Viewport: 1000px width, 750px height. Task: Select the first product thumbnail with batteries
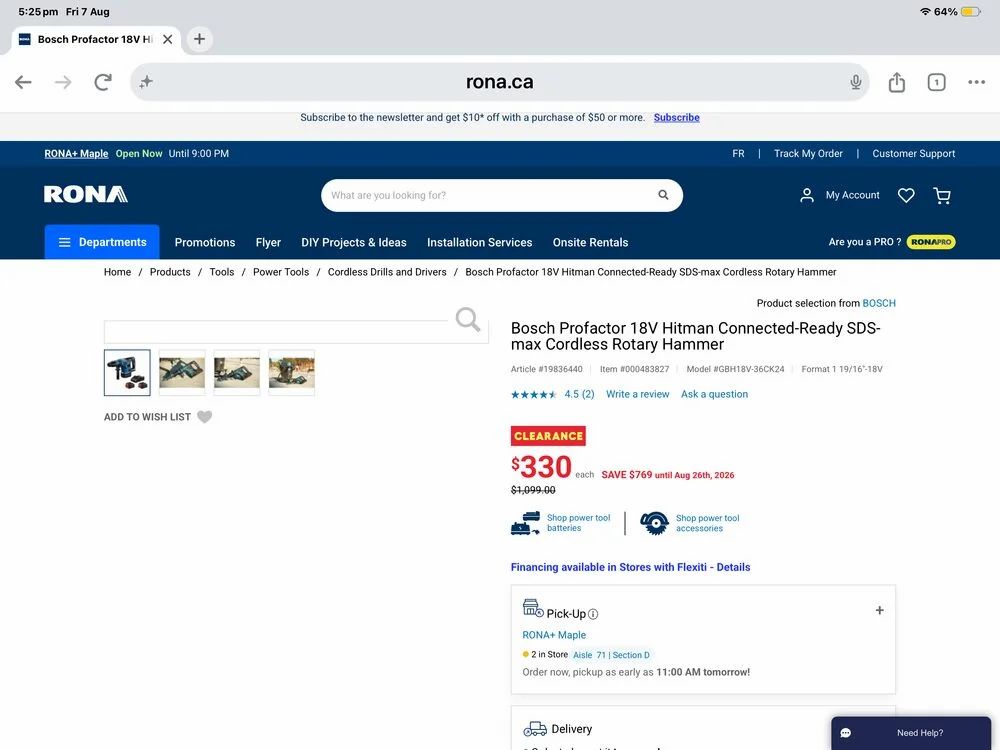coord(128,372)
